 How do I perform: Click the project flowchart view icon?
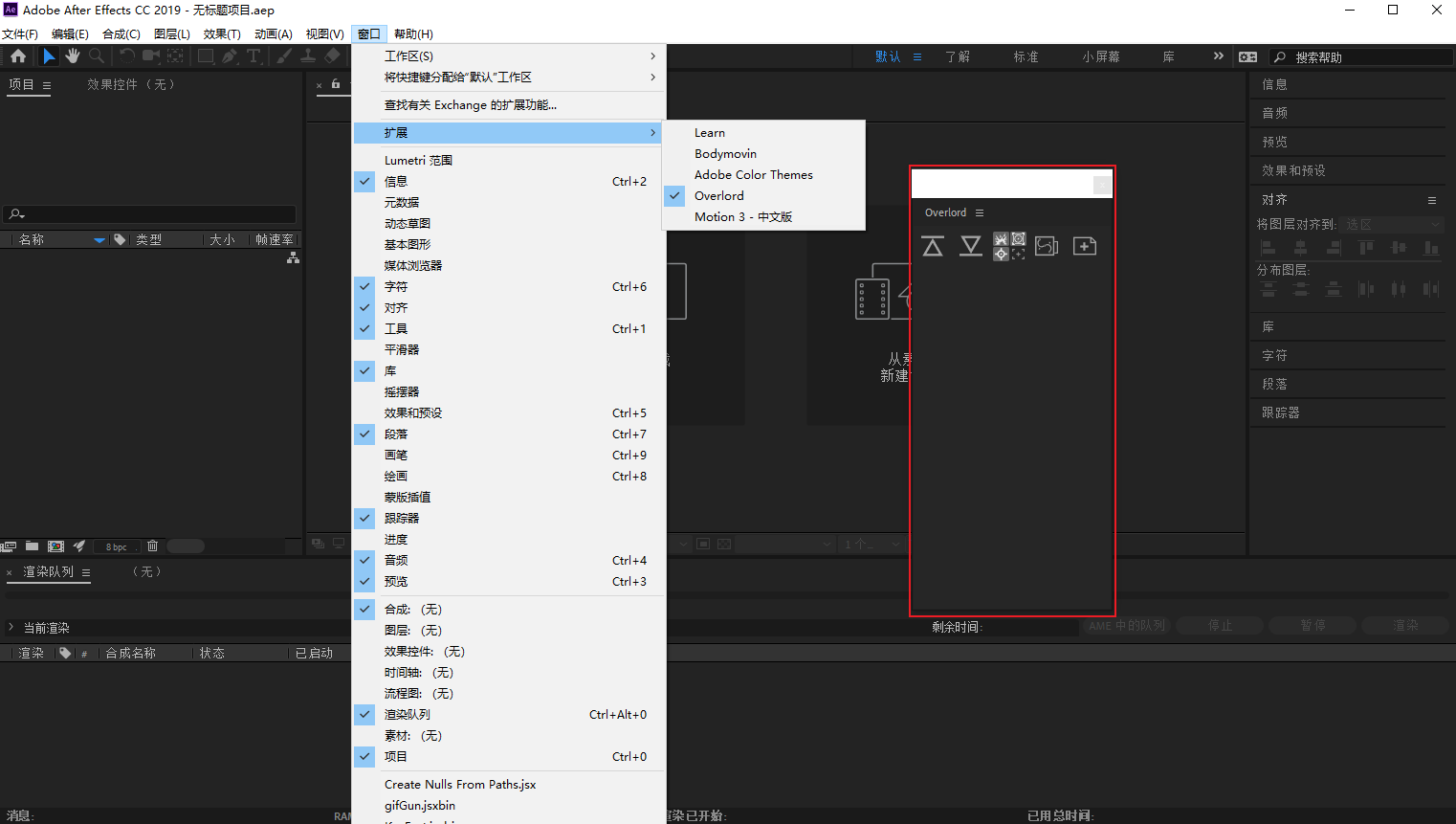[x=293, y=257]
